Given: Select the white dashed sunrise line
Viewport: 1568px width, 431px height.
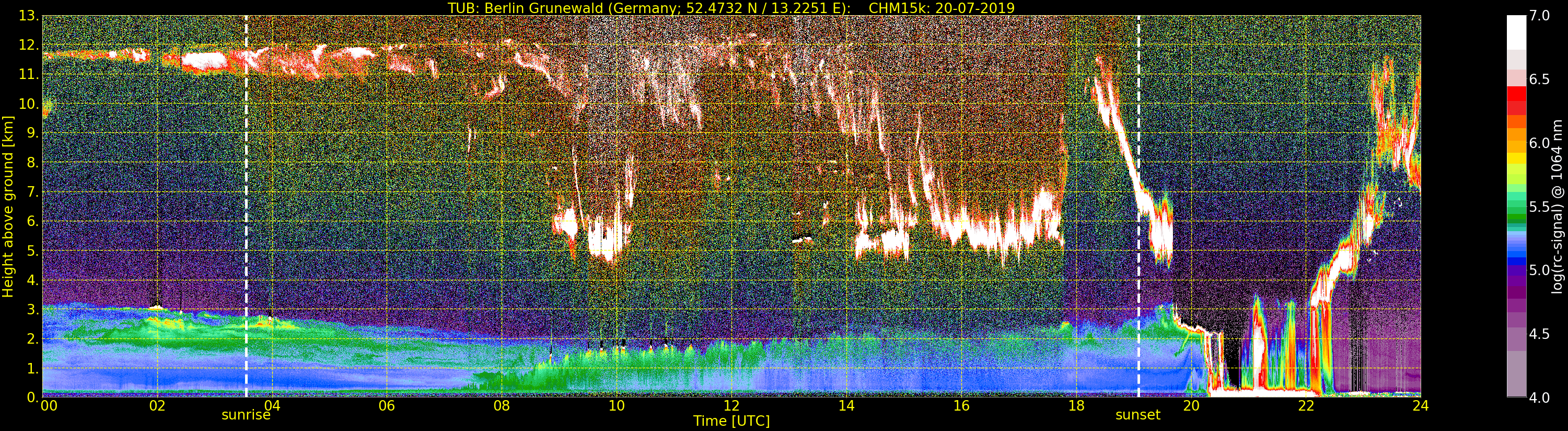Looking at the screenshot, I should click(x=247, y=206).
